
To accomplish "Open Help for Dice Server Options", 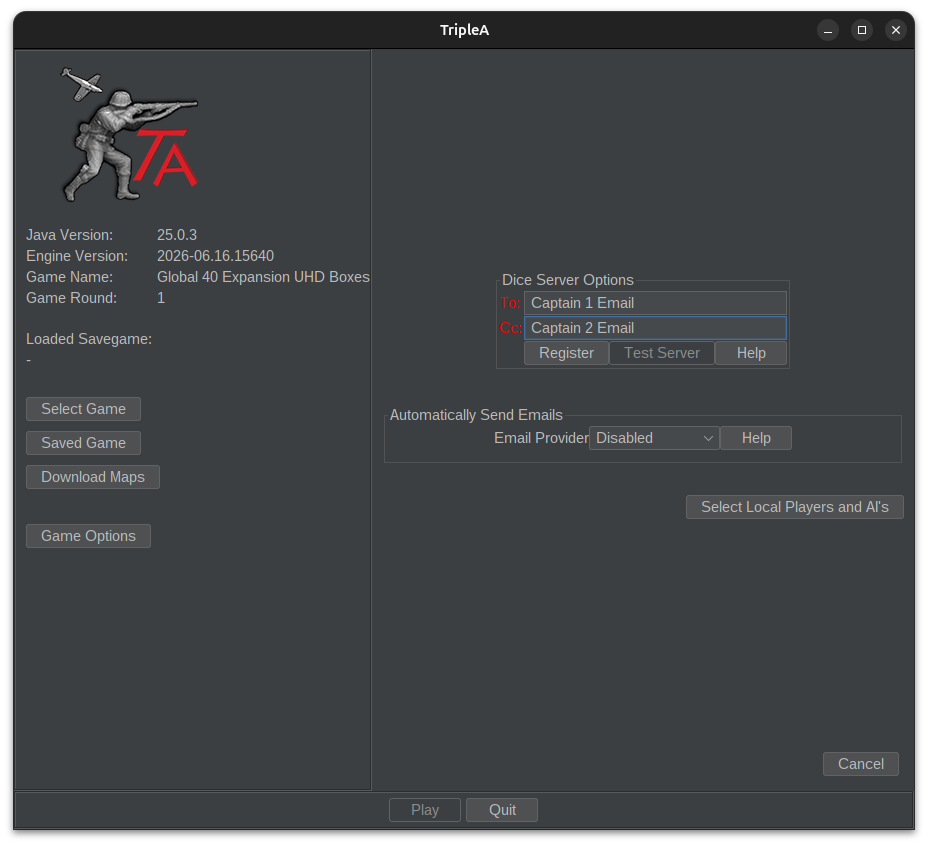I will point(751,353).
